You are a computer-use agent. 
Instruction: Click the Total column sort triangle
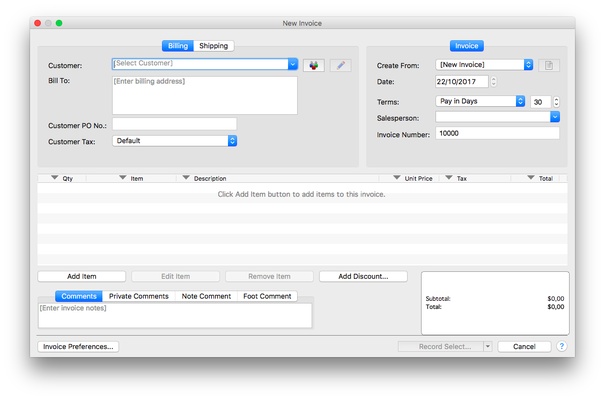(x=531, y=177)
